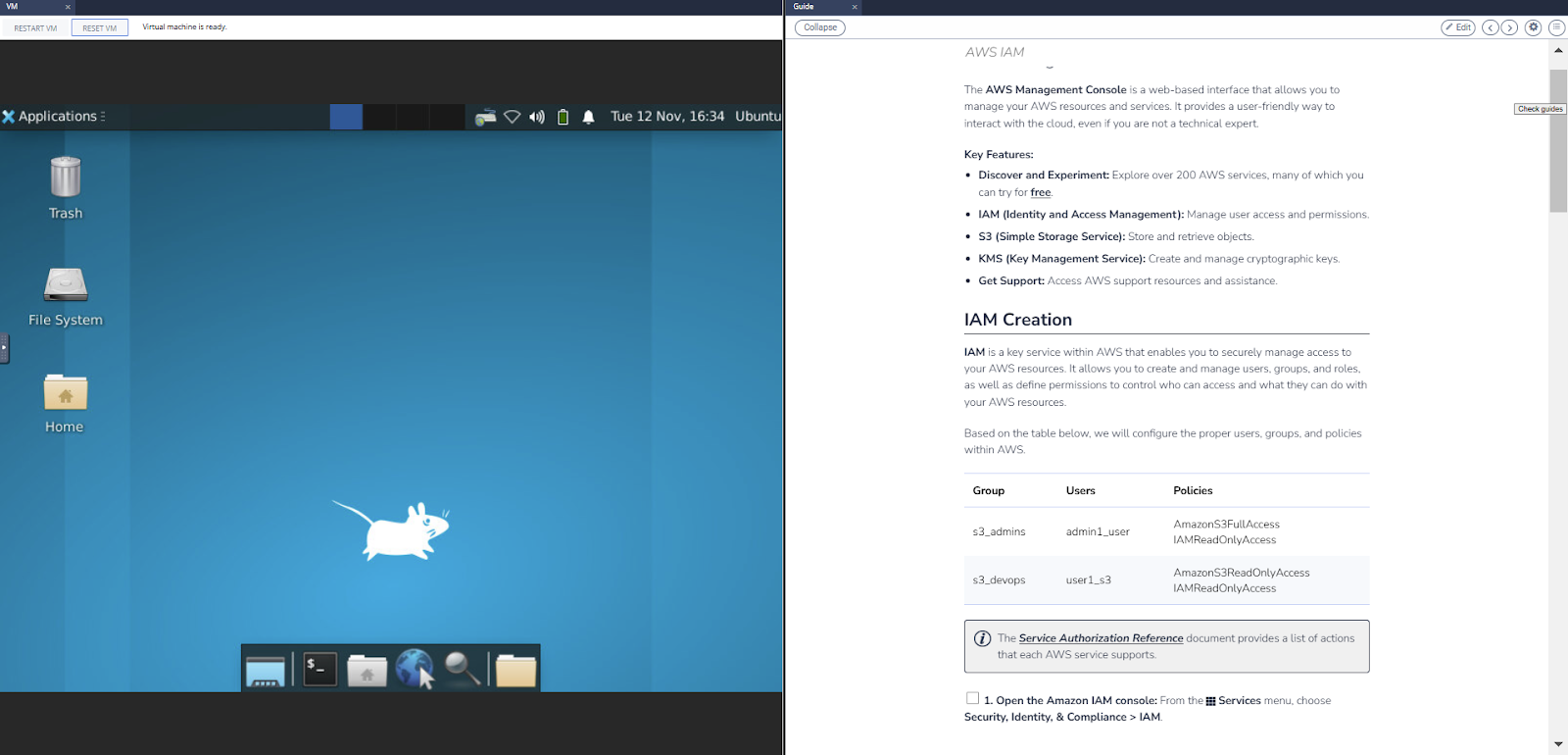Image resolution: width=1568 pixels, height=755 pixels.
Task: Open guide settings gear icon
Action: pos(1534,27)
